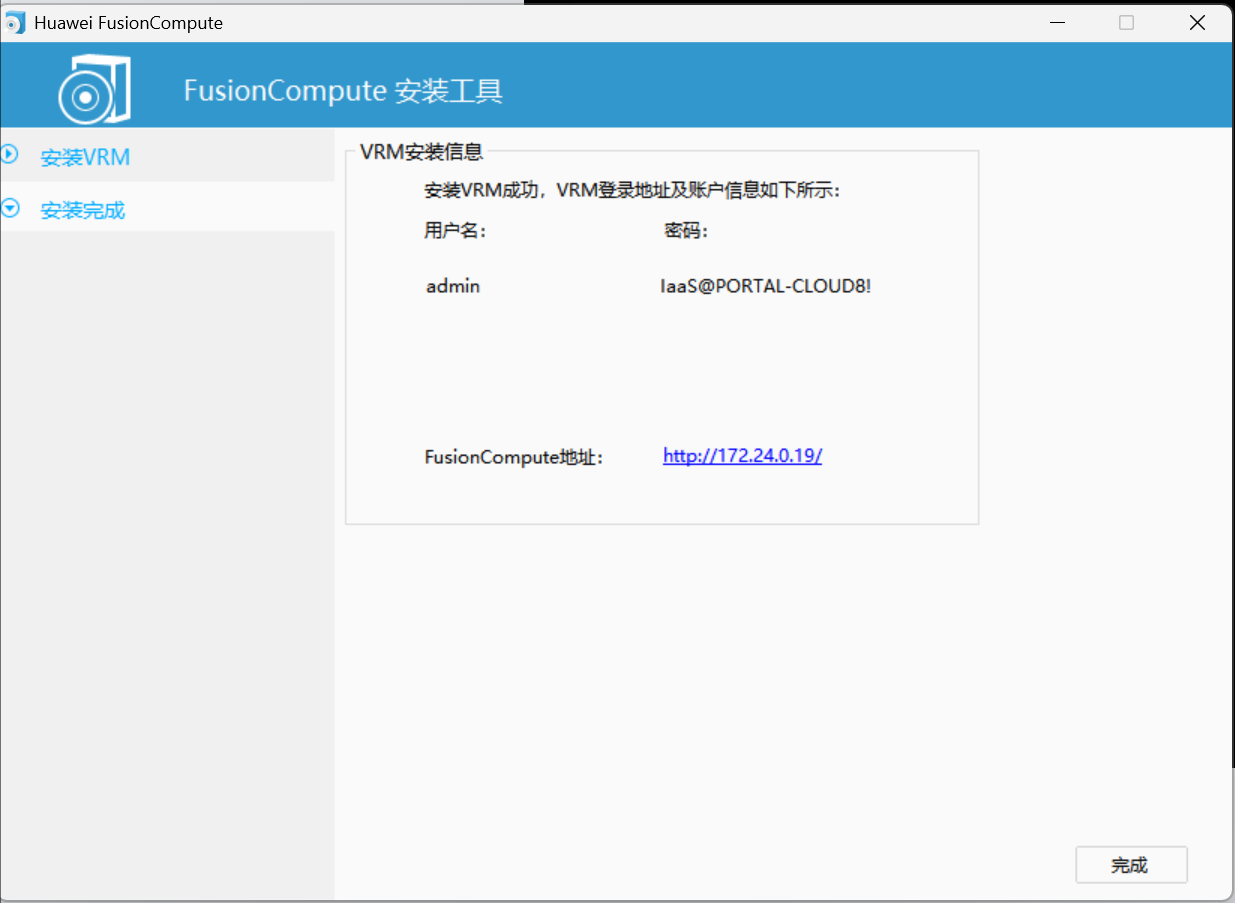Click the Huawei FusionCompute title bar app icon
Image resolution: width=1235 pixels, height=903 pixels.
pyautogui.click(x=15, y=22)
